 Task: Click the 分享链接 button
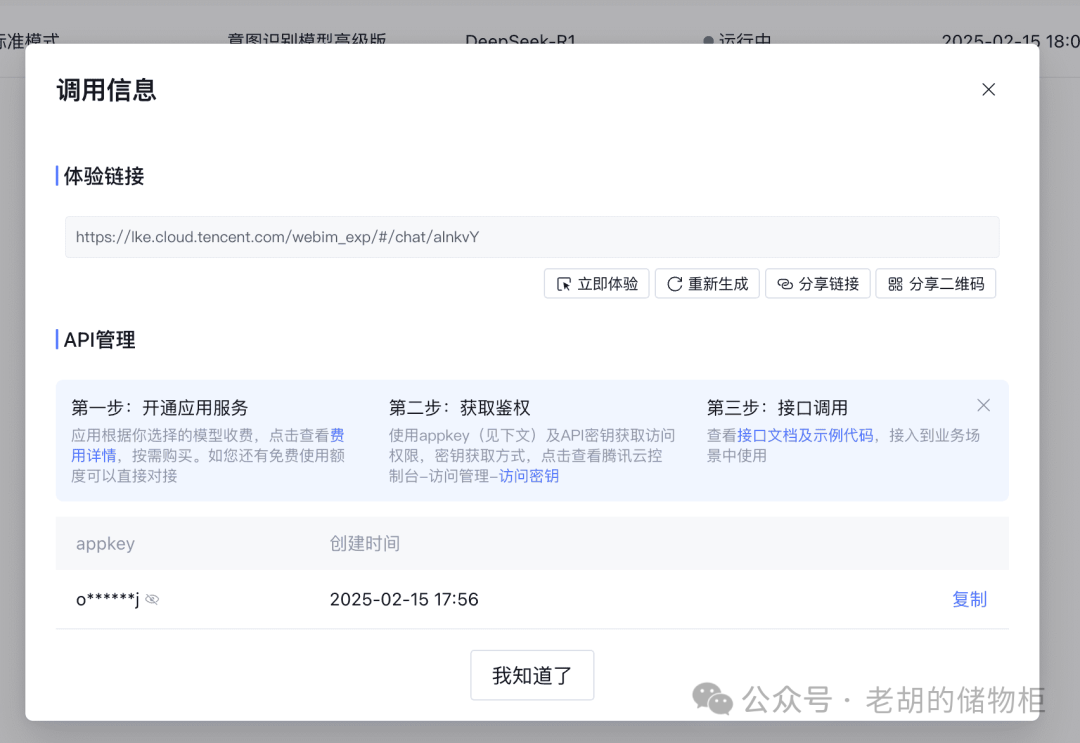818,284
